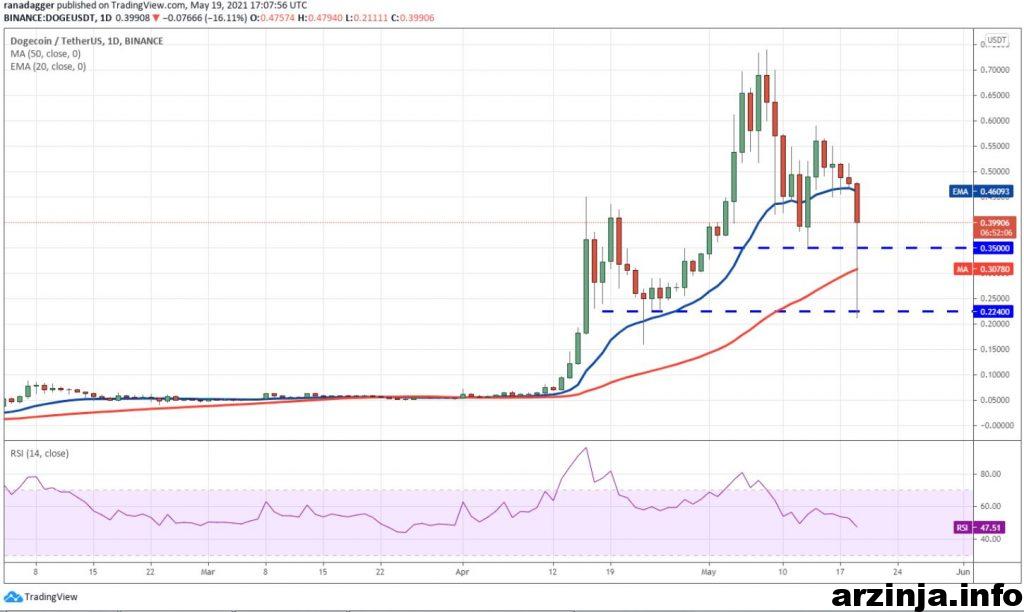Click the H:0.47940 high value in header

point(320,18)
